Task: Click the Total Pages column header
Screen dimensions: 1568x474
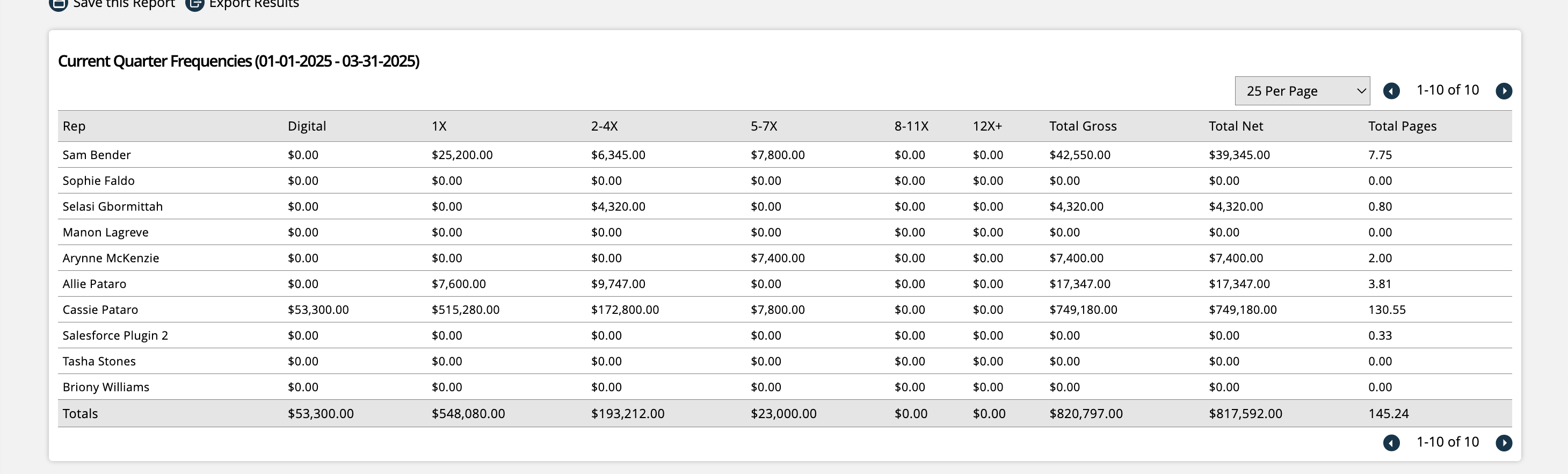Action: (1402, 126)
